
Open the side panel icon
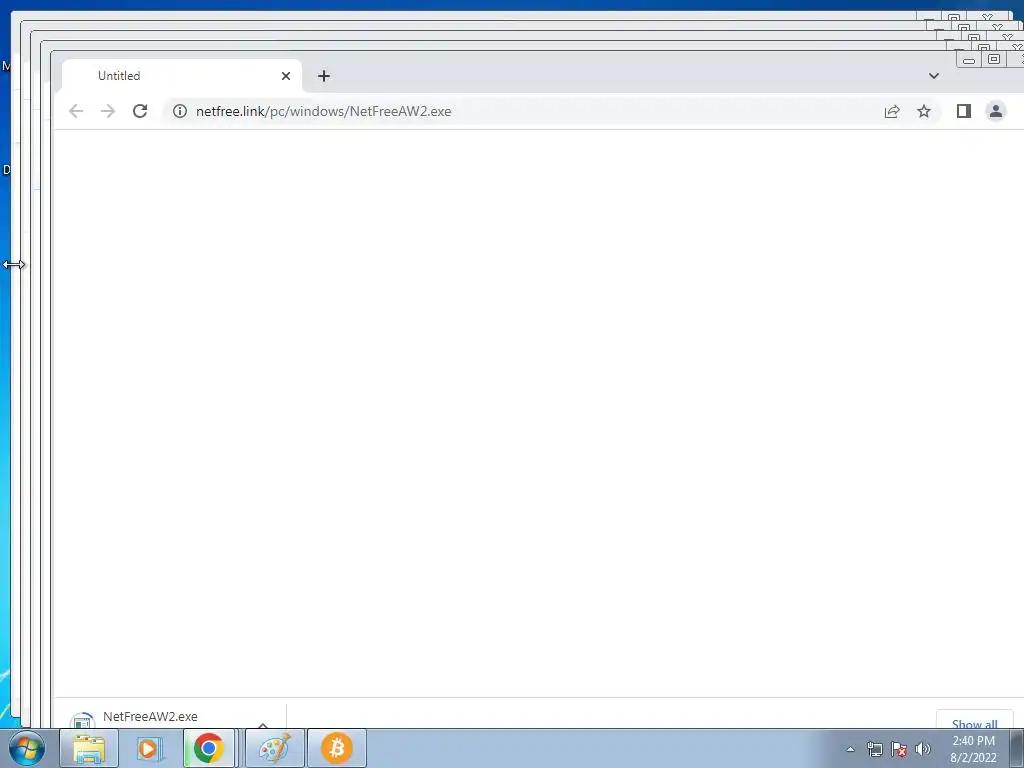964,111
